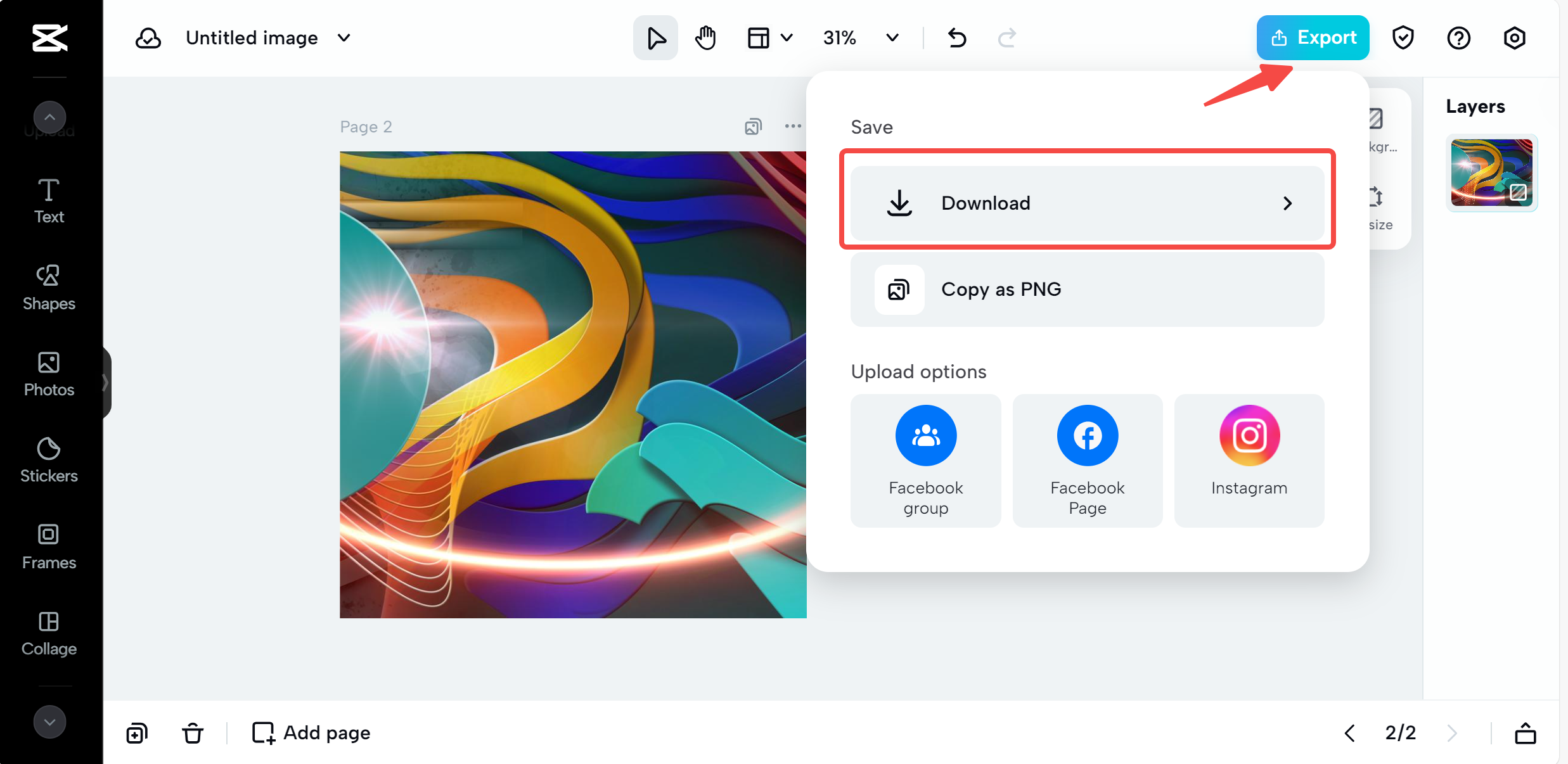This screenshot has width=1568, height=764.
Task: Click Add page button
Action: (x=311, y=733)
